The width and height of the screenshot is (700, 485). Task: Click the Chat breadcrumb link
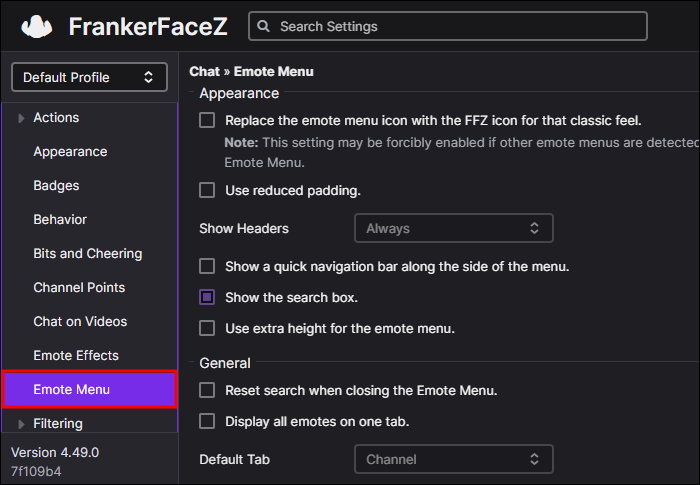(x=204, y=72)
